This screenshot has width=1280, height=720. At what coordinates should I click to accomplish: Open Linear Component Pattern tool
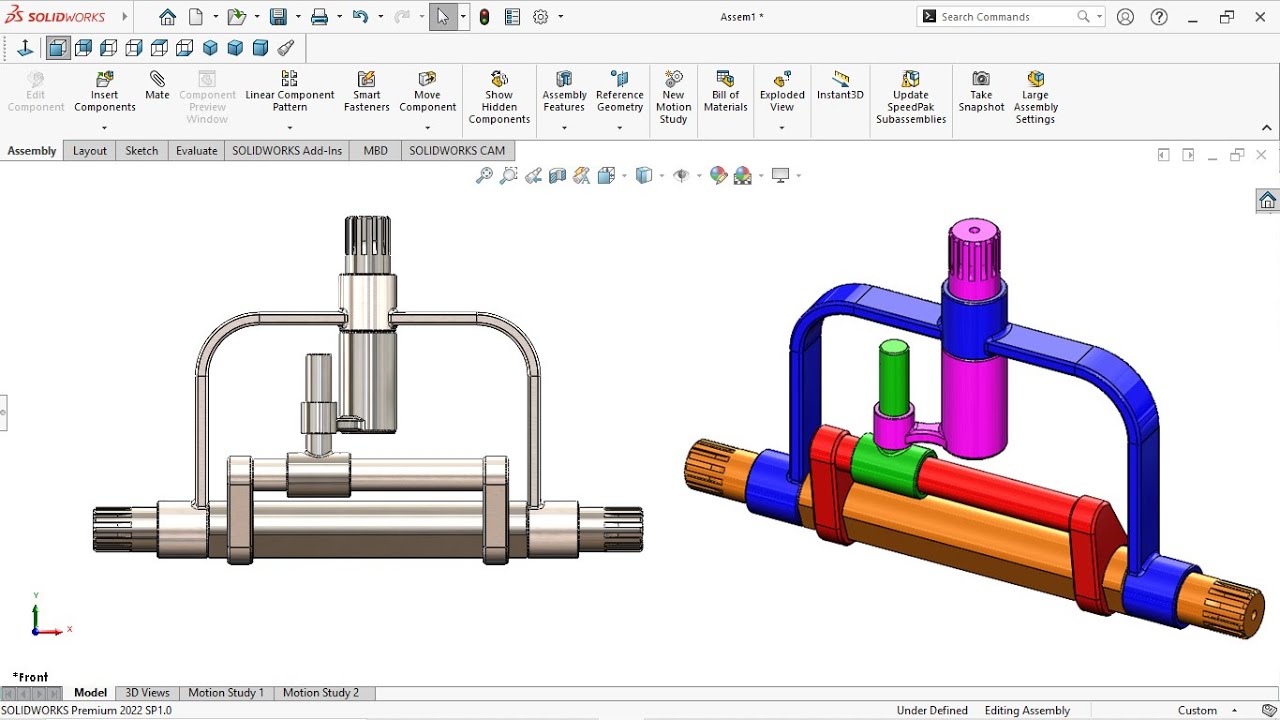(x=289, y=92)
